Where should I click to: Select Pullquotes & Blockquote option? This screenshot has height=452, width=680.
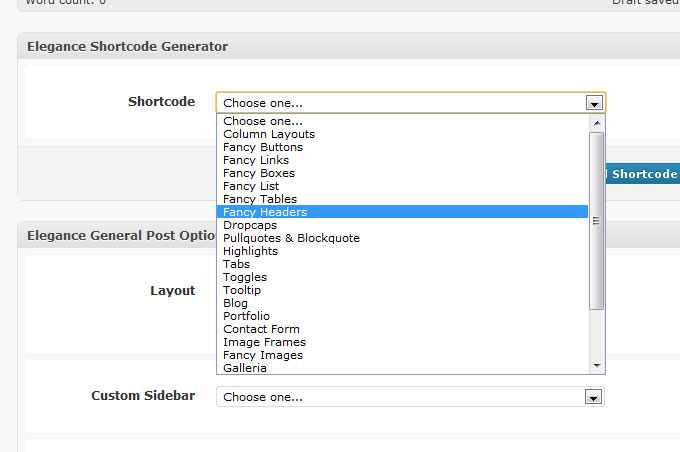402,238
